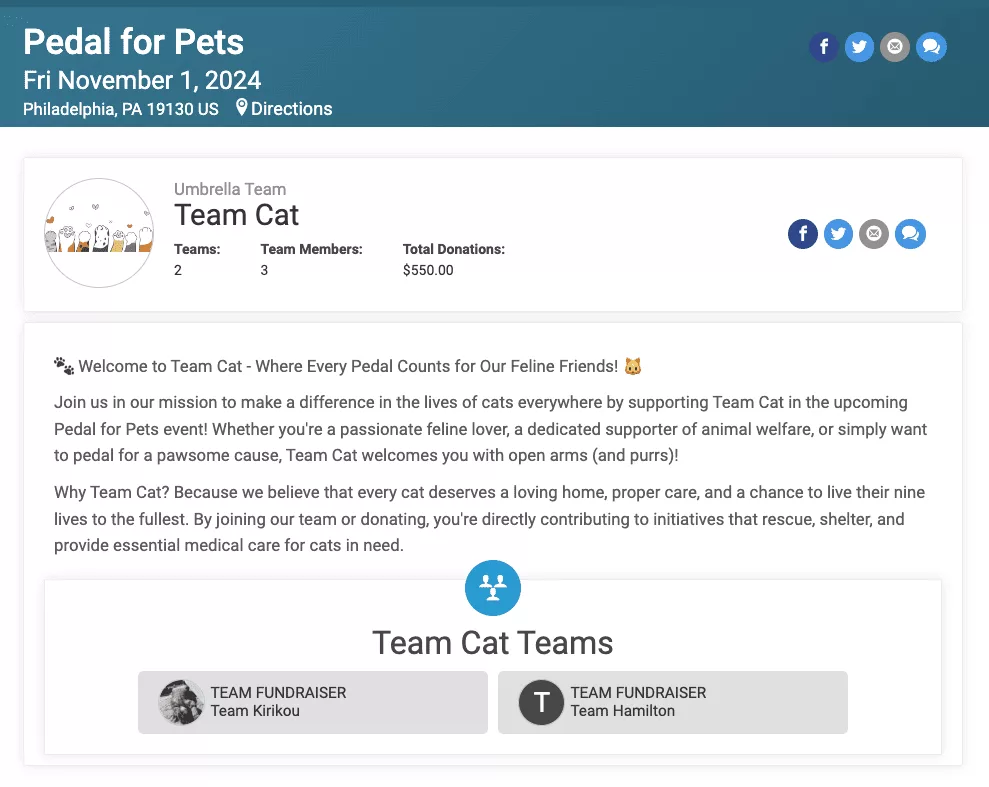Click the Total Donations $550.00 amount

pyautogui.click(x=428, y=270)
